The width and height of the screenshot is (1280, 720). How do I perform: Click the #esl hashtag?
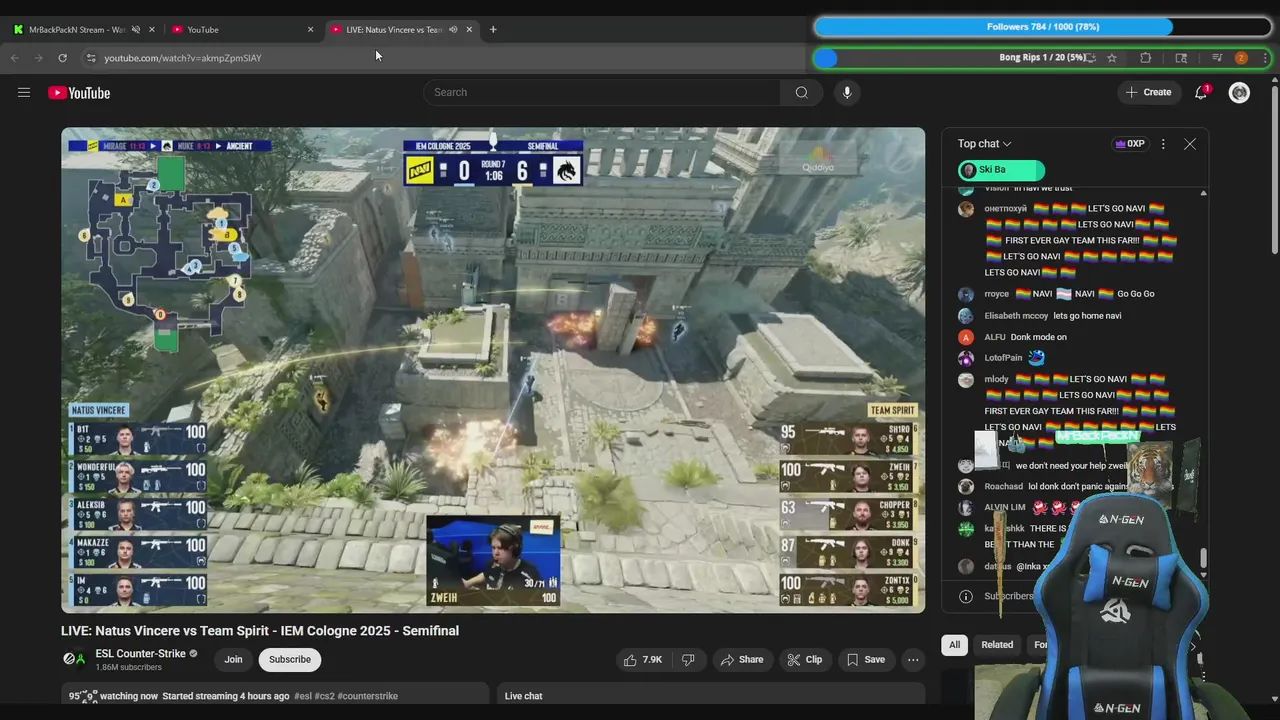tap(303, 696)
